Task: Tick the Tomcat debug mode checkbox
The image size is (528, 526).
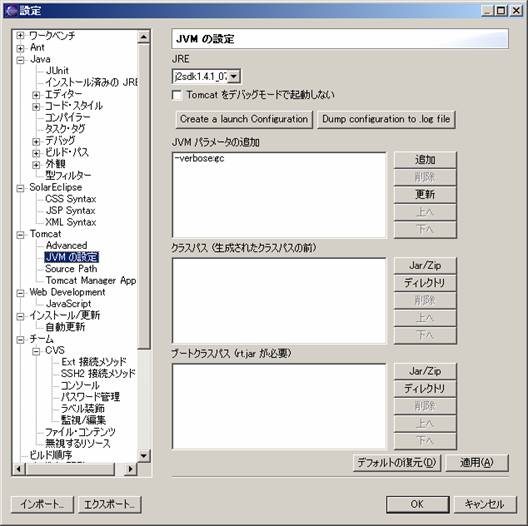Action: 177,95
